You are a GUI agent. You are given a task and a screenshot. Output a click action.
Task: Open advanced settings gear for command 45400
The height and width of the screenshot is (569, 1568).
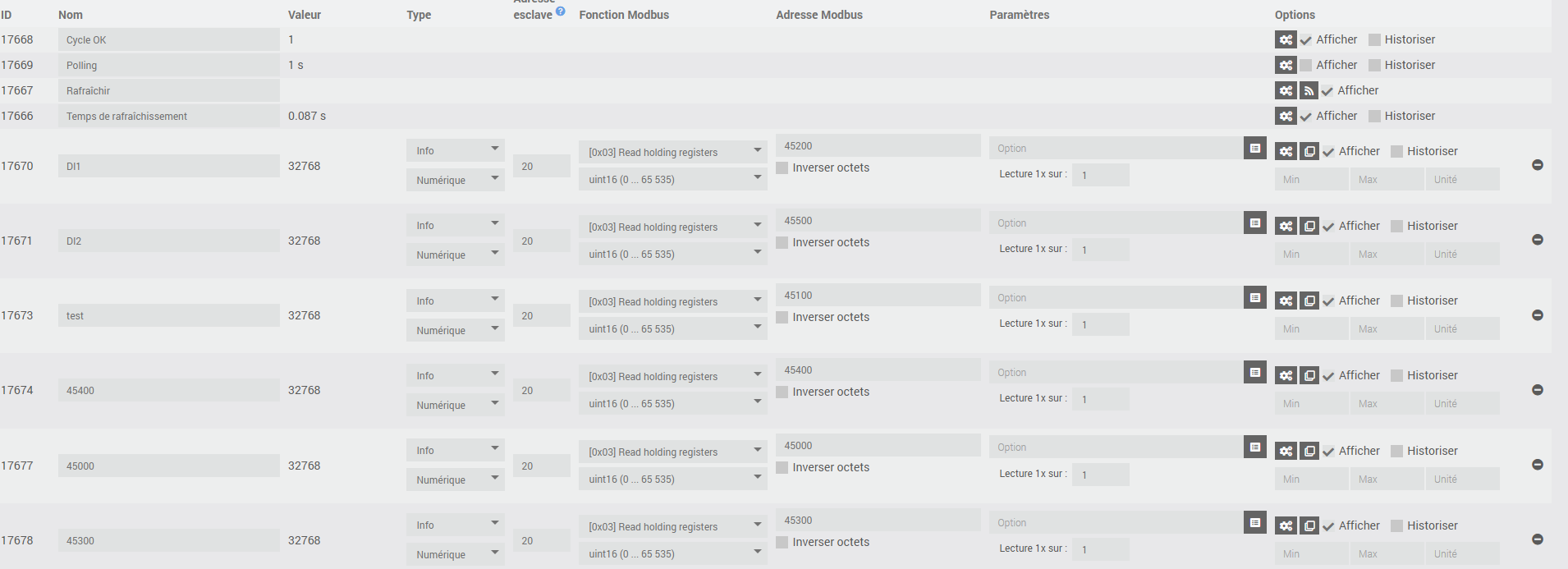[x=1286, y=375]
